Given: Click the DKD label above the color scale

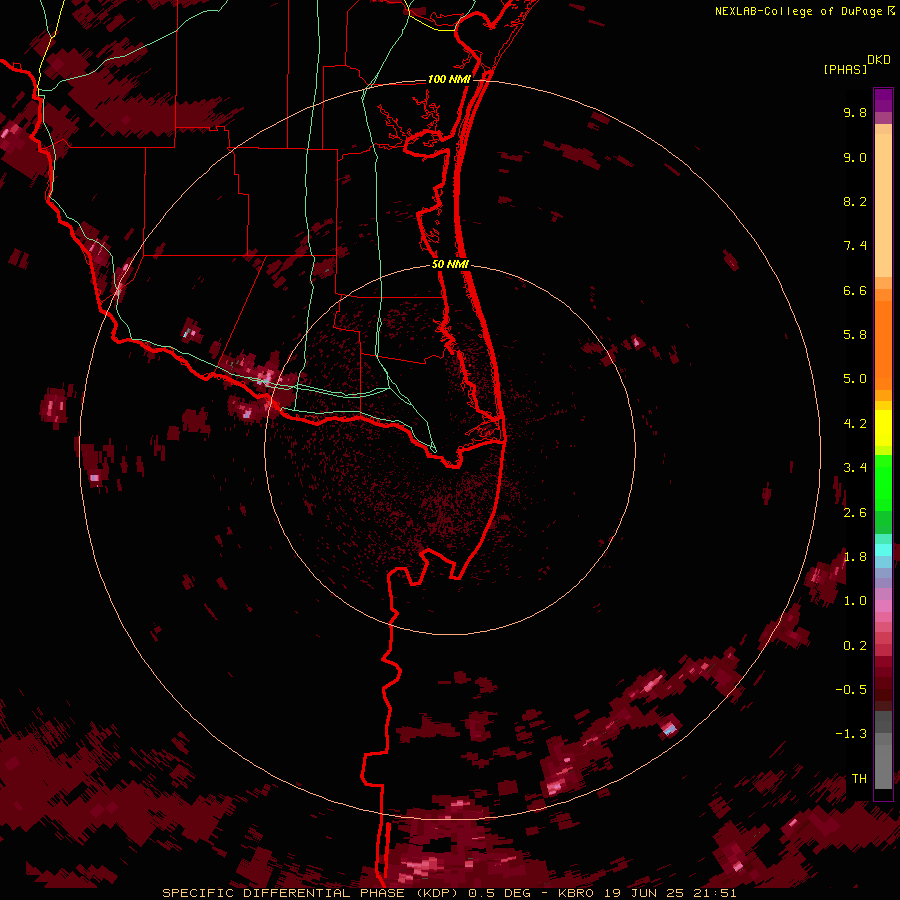Looking at the screenshot, I should tap(879, 60).
